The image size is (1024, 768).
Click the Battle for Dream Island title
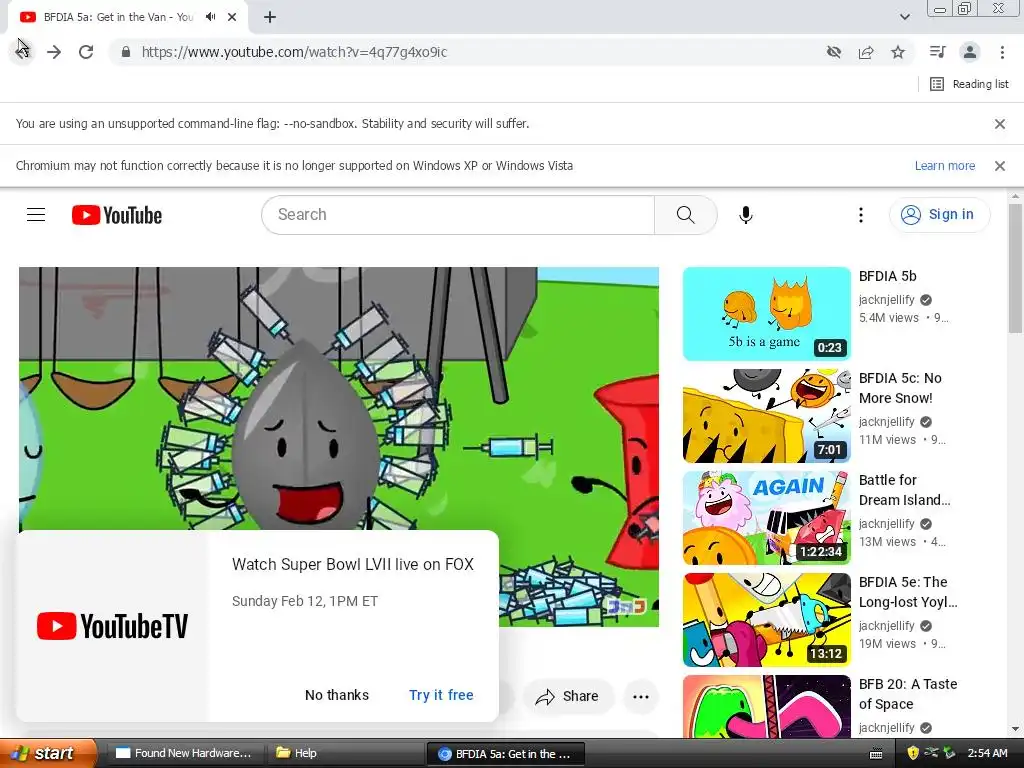[x=904, y=490]
